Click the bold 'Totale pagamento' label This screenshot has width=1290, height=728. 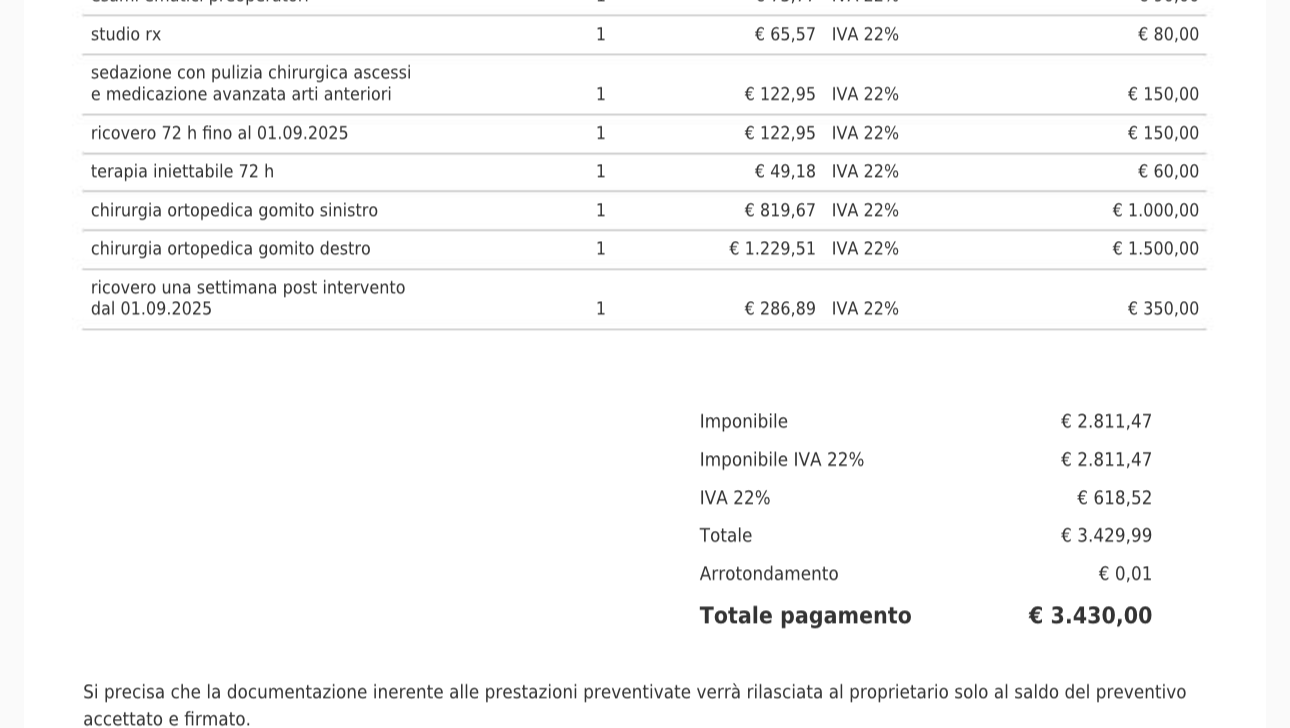[x=805, y=616]
